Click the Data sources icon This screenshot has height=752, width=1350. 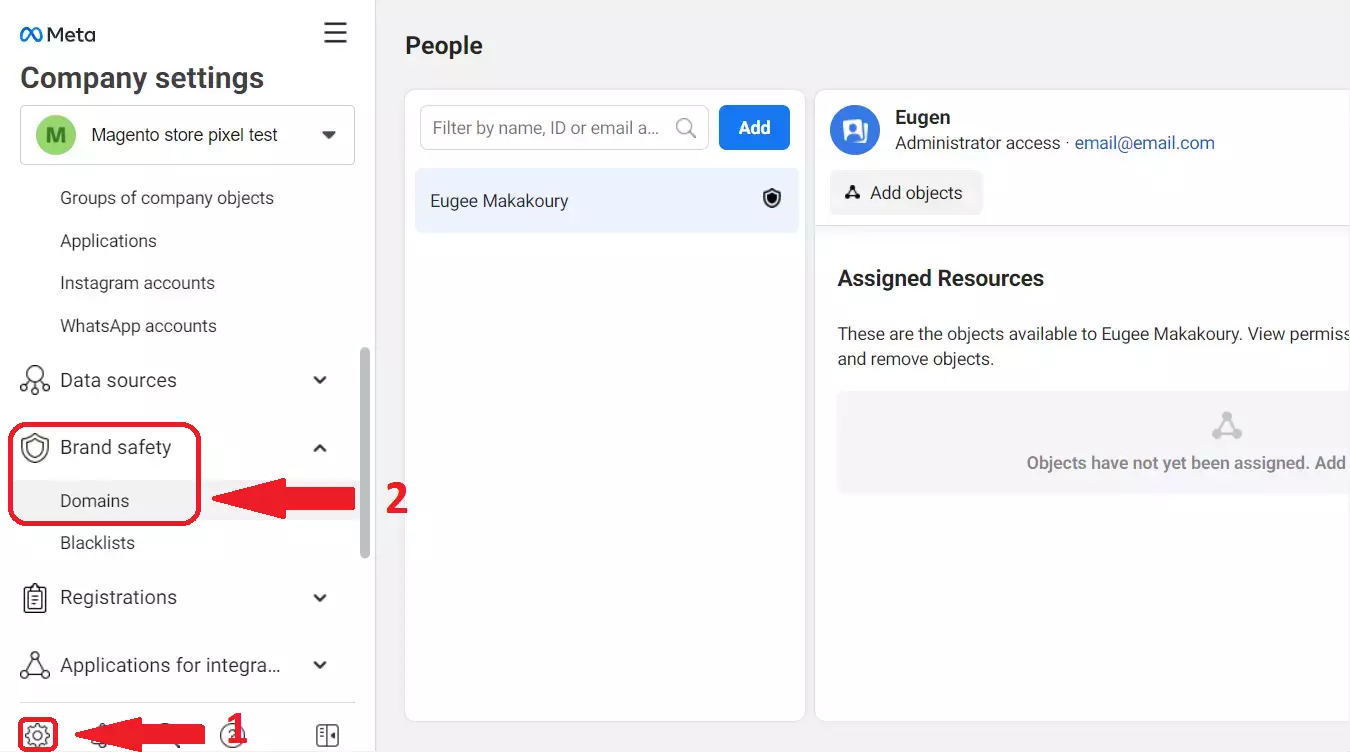pyautogui.click(x=35, y=381)
